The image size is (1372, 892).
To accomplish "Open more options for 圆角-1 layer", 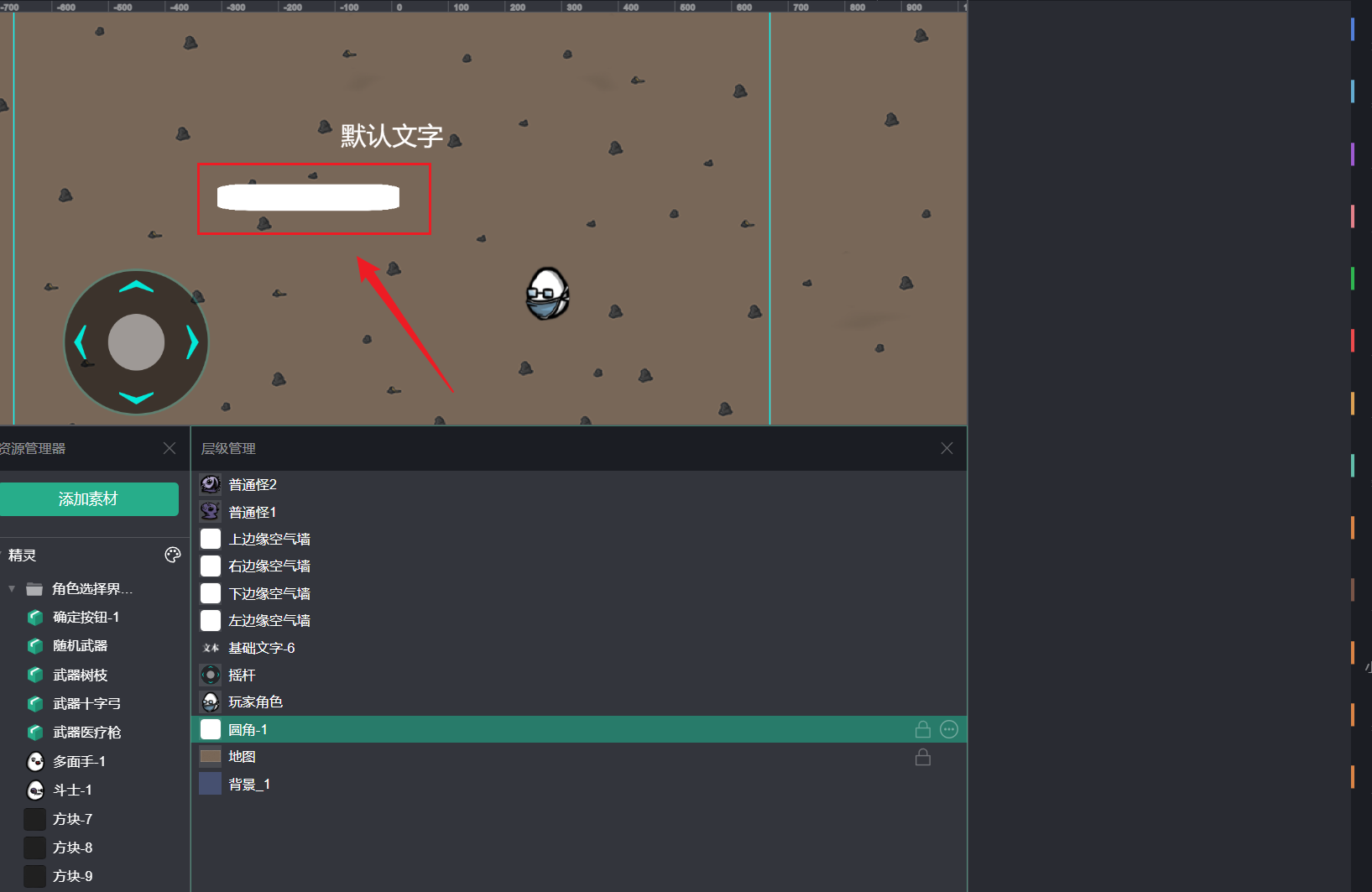I will [949, 729].
